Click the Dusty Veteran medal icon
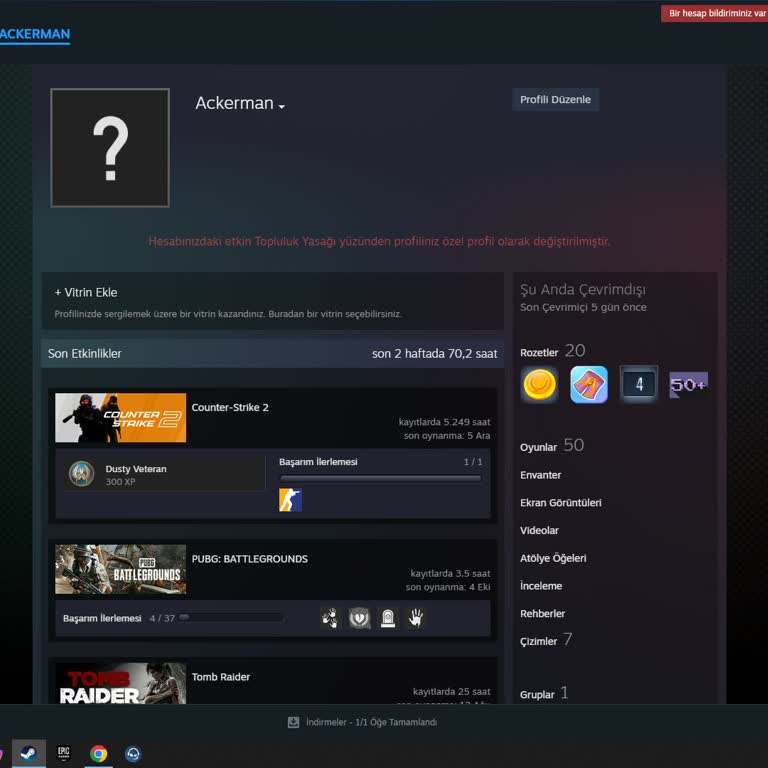 pyautogui.click(x=81, y=474)
